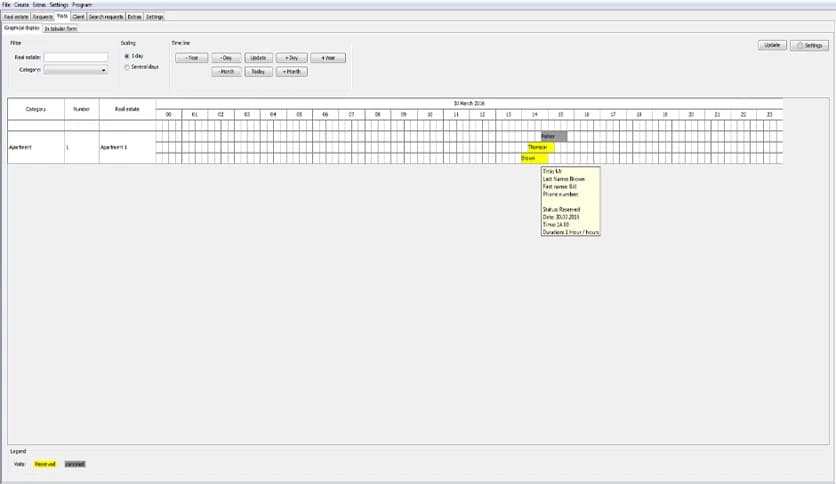
Task: Open the top-right Settings button
Action: coord(809,45)
